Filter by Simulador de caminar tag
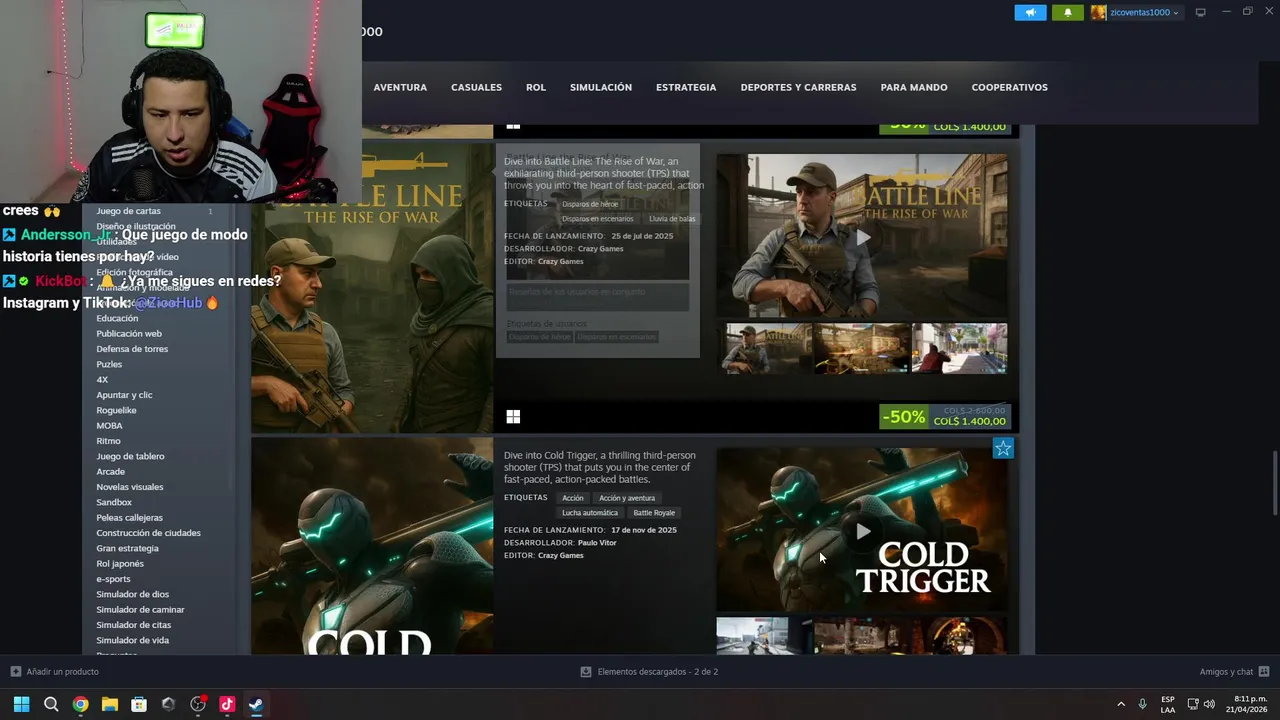Image resolution: width=1280 pixels, height=720 pixels. [140, 610]
